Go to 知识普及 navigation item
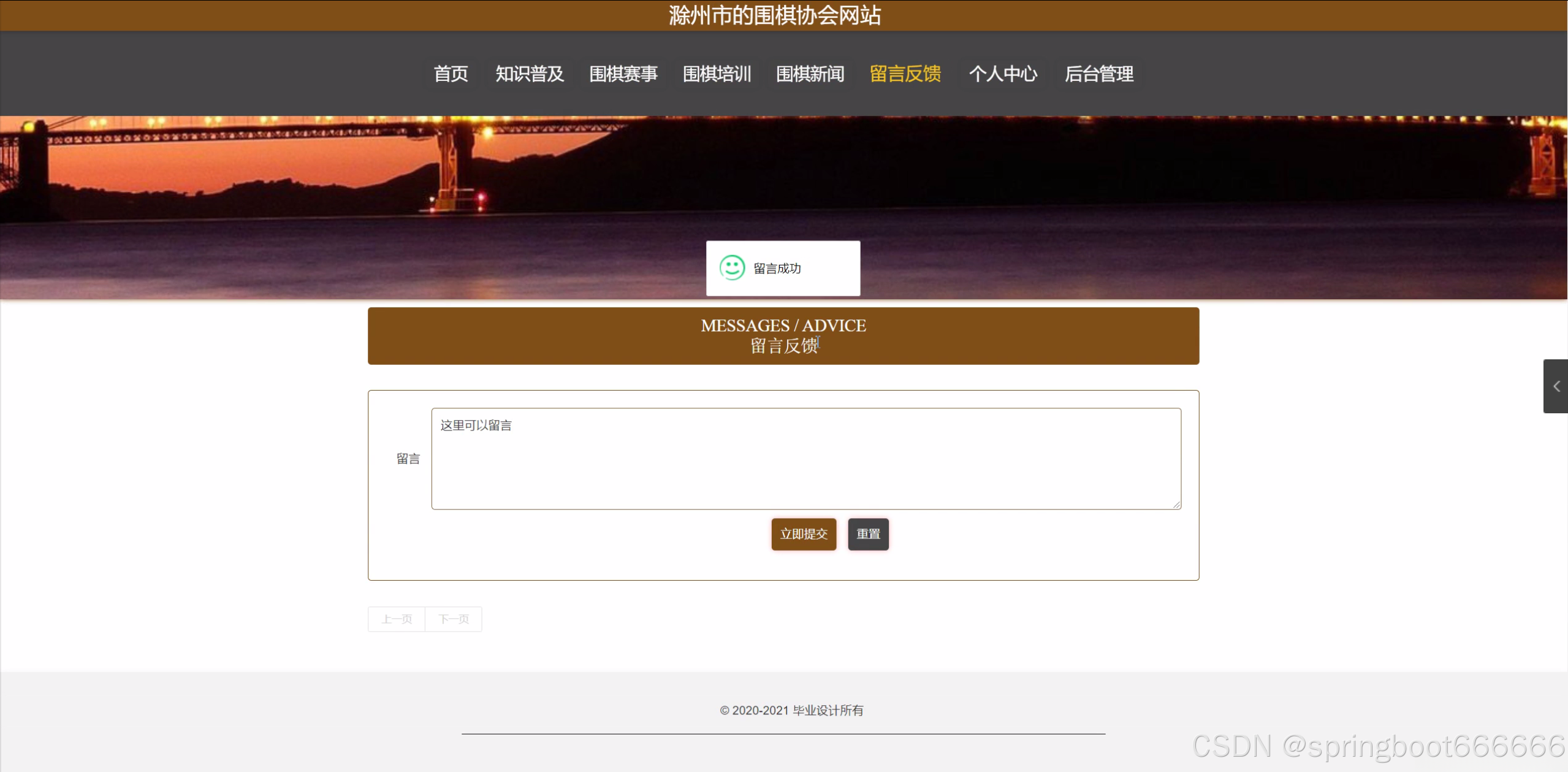 529,74
